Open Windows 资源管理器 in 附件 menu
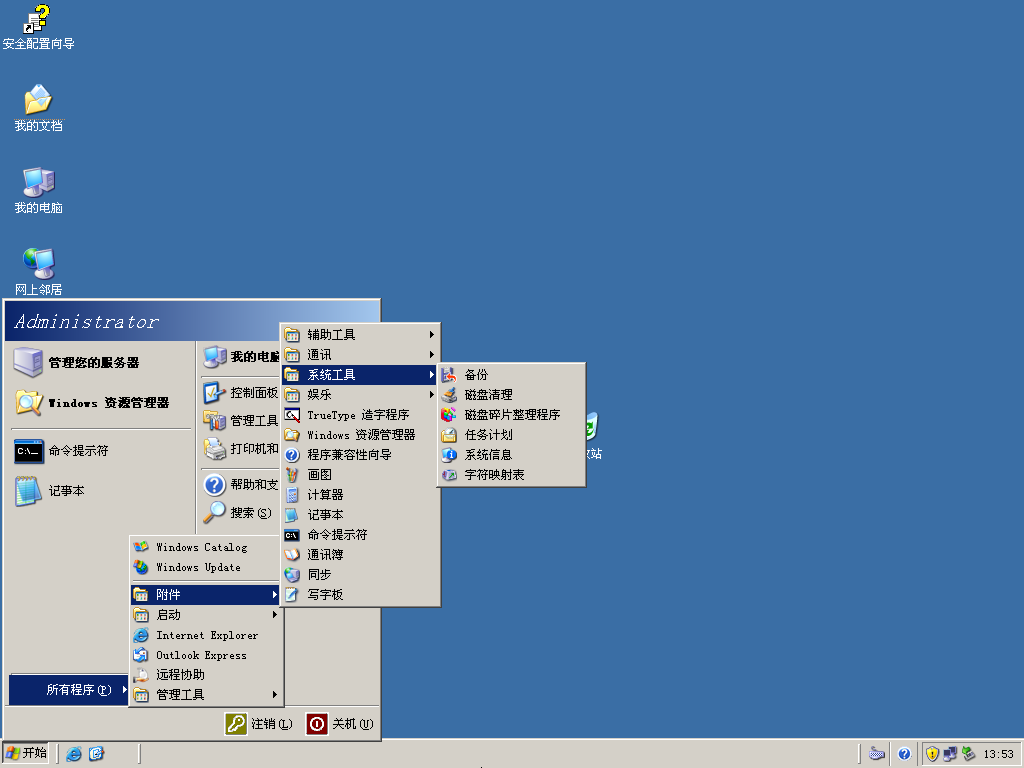 [x=360, y=435]
